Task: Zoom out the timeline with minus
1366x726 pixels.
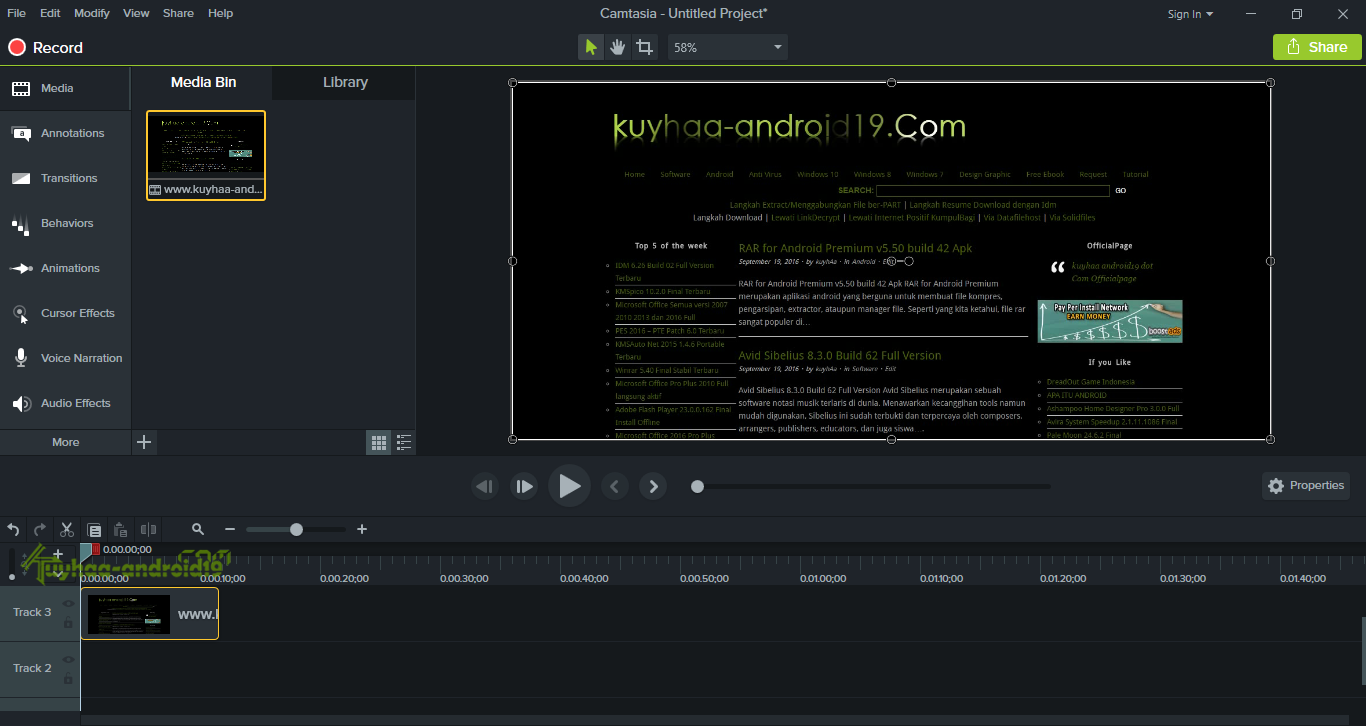Action: coord(230,530)
